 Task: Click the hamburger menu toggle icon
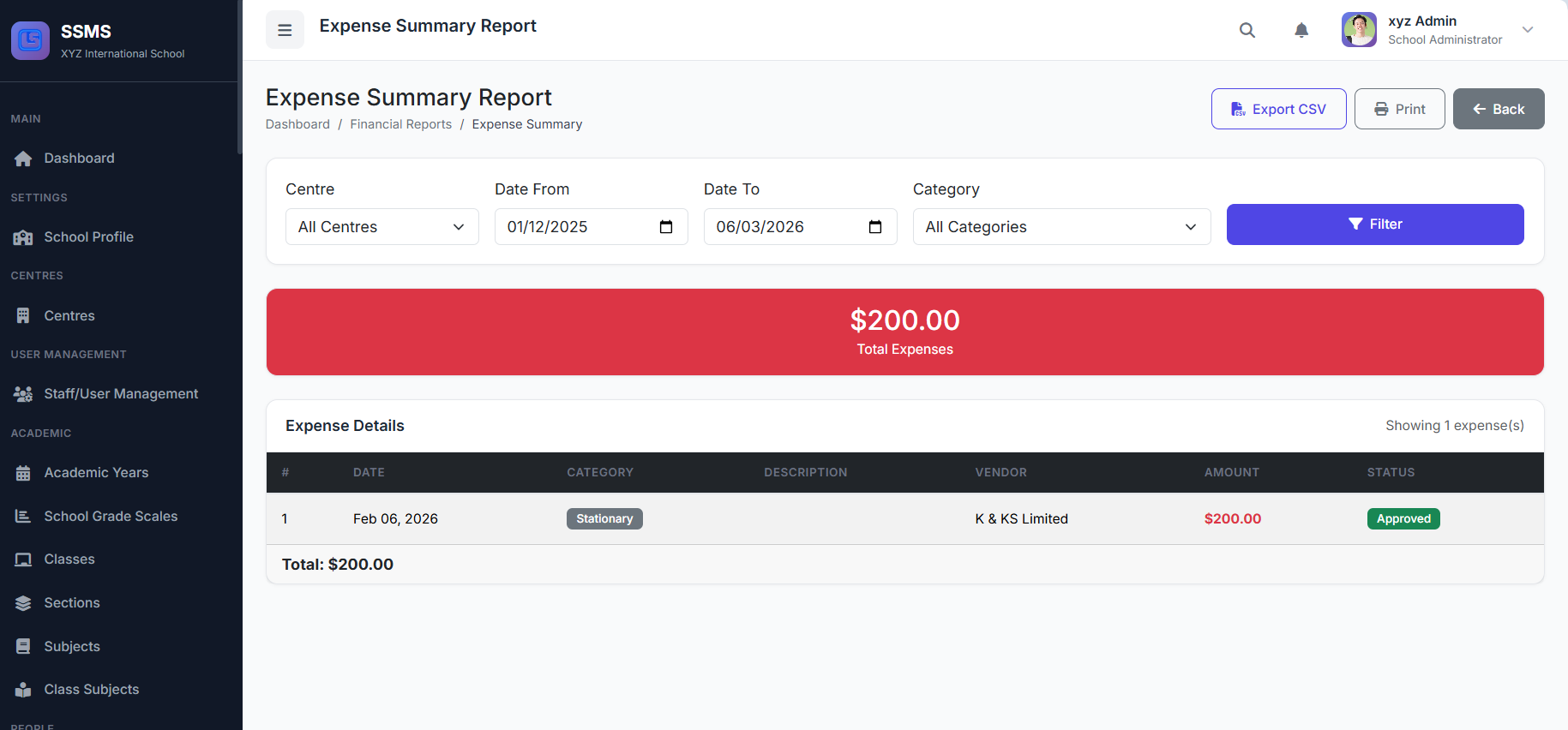(285, 30)
